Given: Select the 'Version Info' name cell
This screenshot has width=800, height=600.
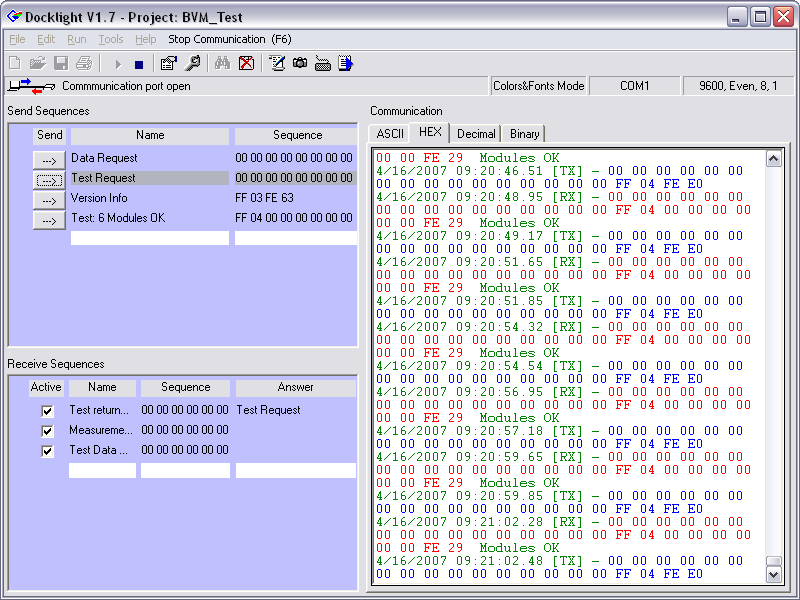Looking at the screenshot, I should pyautogui.click(x=149, y=198).
